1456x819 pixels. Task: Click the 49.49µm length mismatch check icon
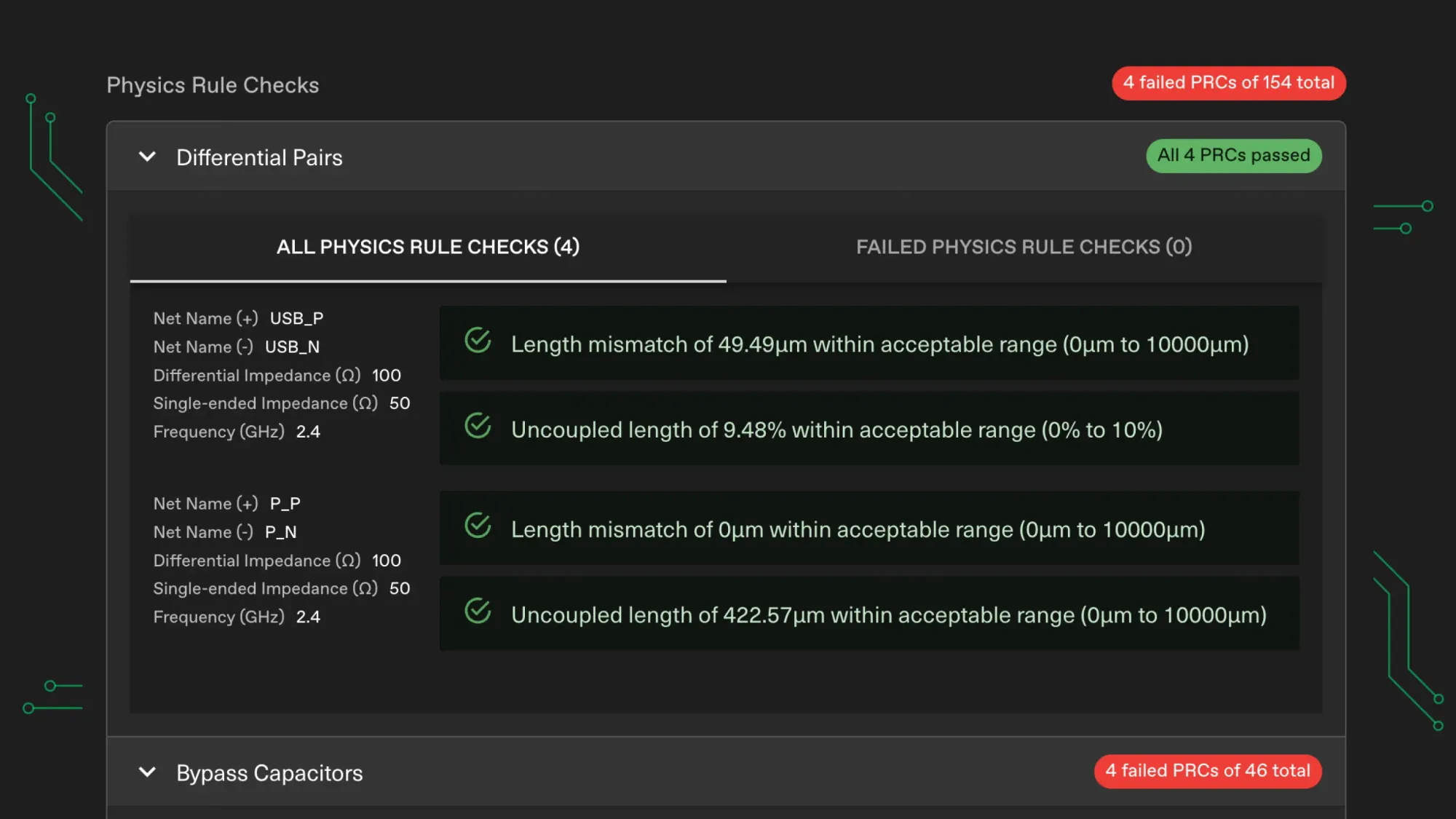point(478,340)
